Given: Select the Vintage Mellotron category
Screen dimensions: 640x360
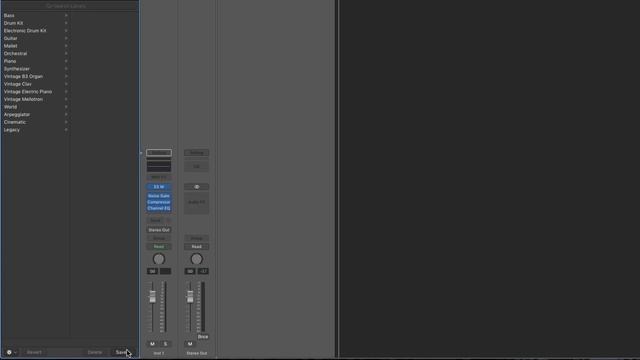Looking at the screenshot, I should click(x=23, y=99).
